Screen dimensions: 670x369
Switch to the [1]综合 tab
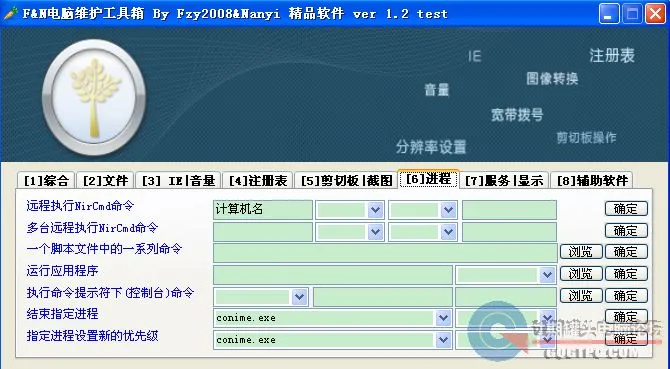pyautogui.click(x=46, y=181)
